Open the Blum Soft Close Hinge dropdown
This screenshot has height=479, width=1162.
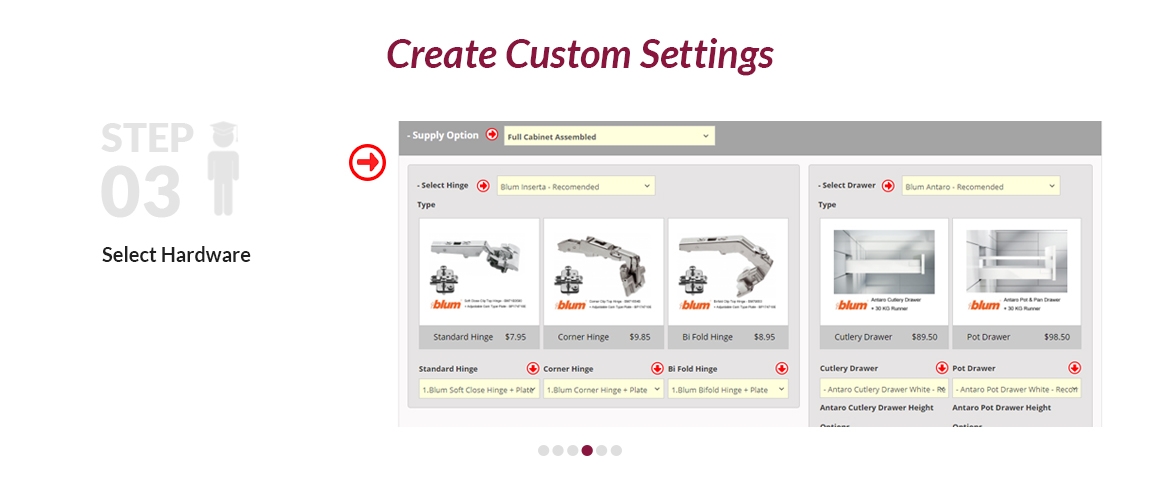(478, 389)
